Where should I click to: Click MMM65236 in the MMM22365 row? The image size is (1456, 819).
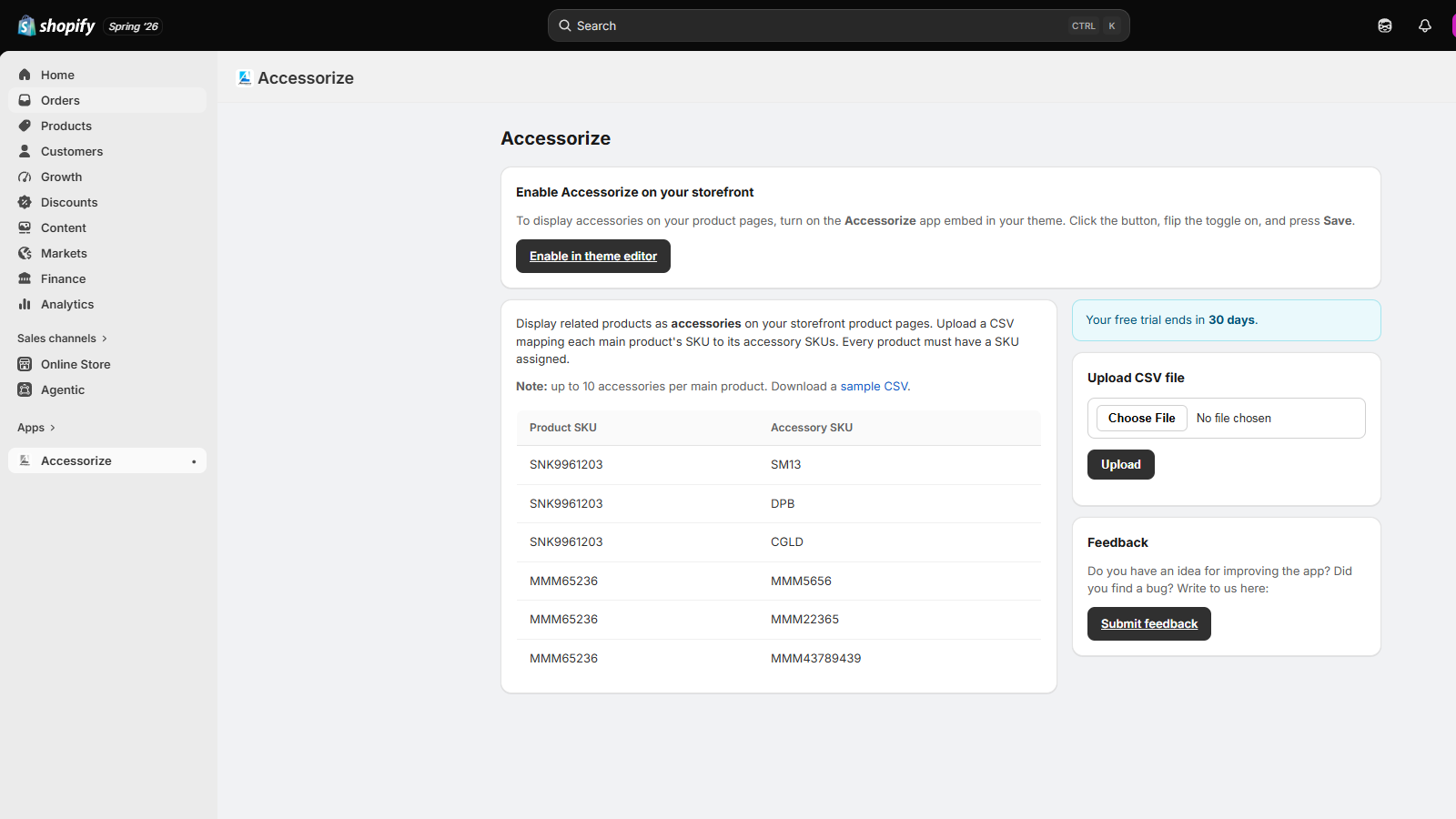click(563, 619)
